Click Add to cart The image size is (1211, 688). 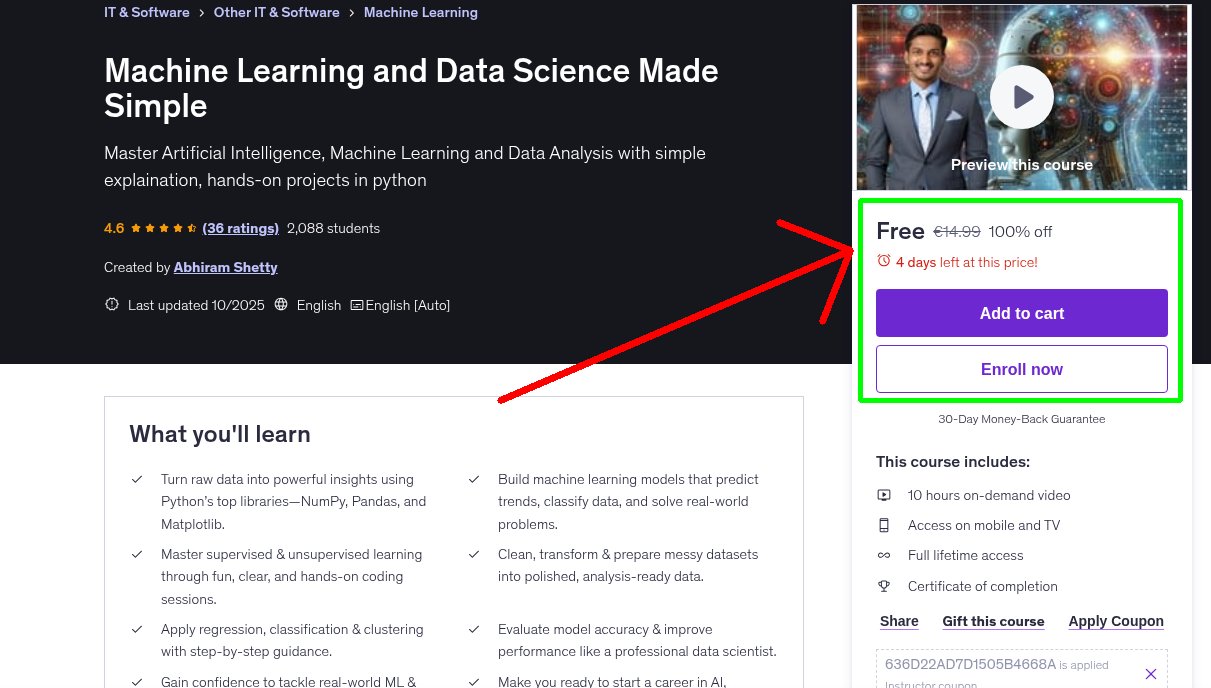(x=1021, y=313)
